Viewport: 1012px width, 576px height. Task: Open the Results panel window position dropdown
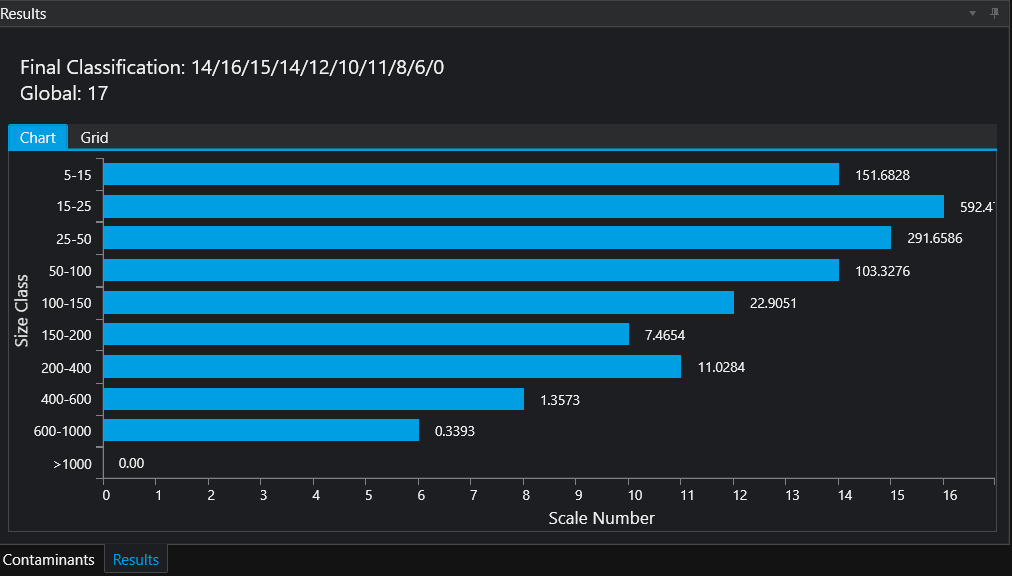click(973, 13)
